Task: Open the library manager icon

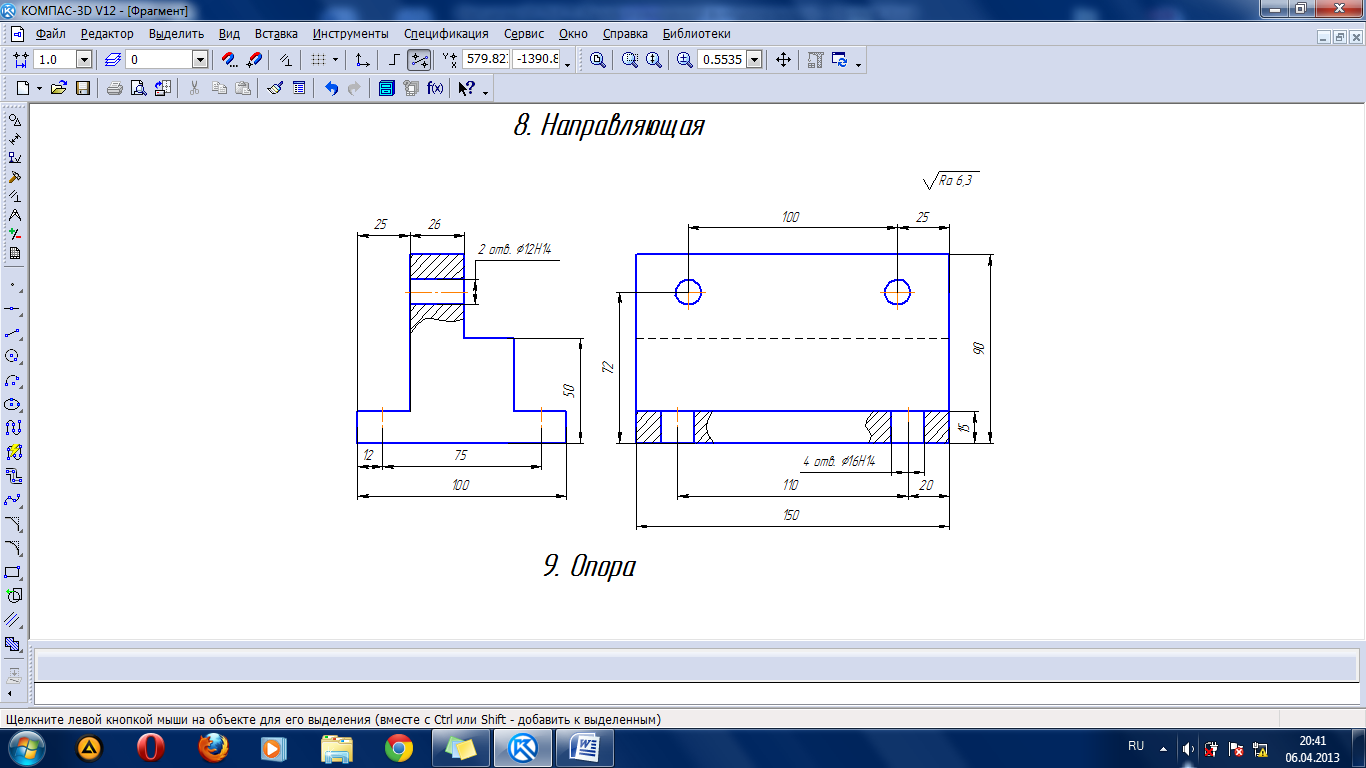Action: tap(387, 88)
